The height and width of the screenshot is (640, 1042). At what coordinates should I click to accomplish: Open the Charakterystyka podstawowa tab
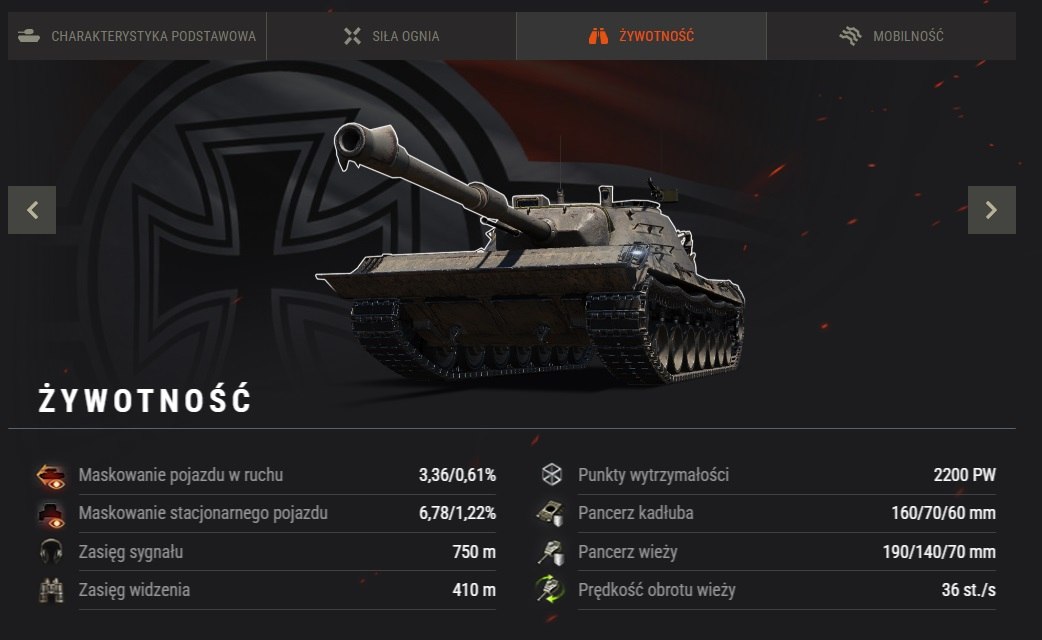(137, 36)
